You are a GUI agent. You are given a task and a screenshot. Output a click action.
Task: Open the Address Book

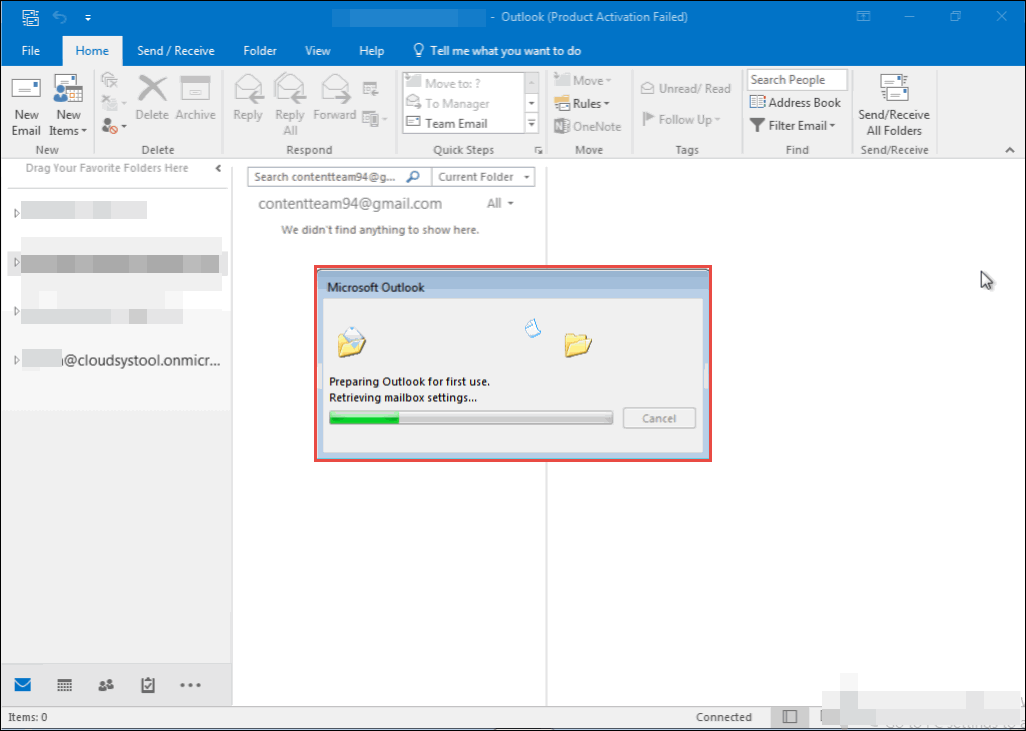click(795, 102)
